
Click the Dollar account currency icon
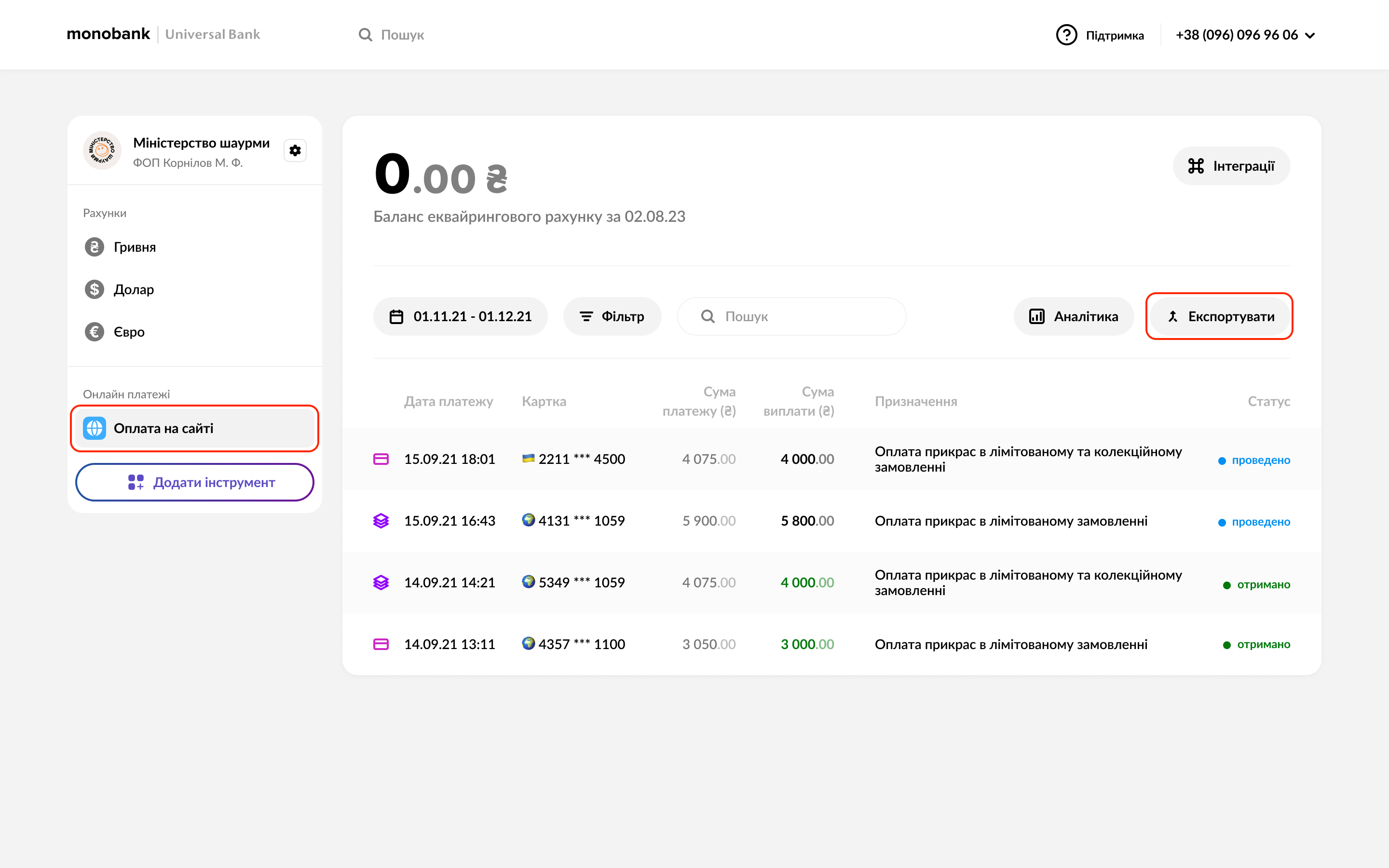(95, 289)
